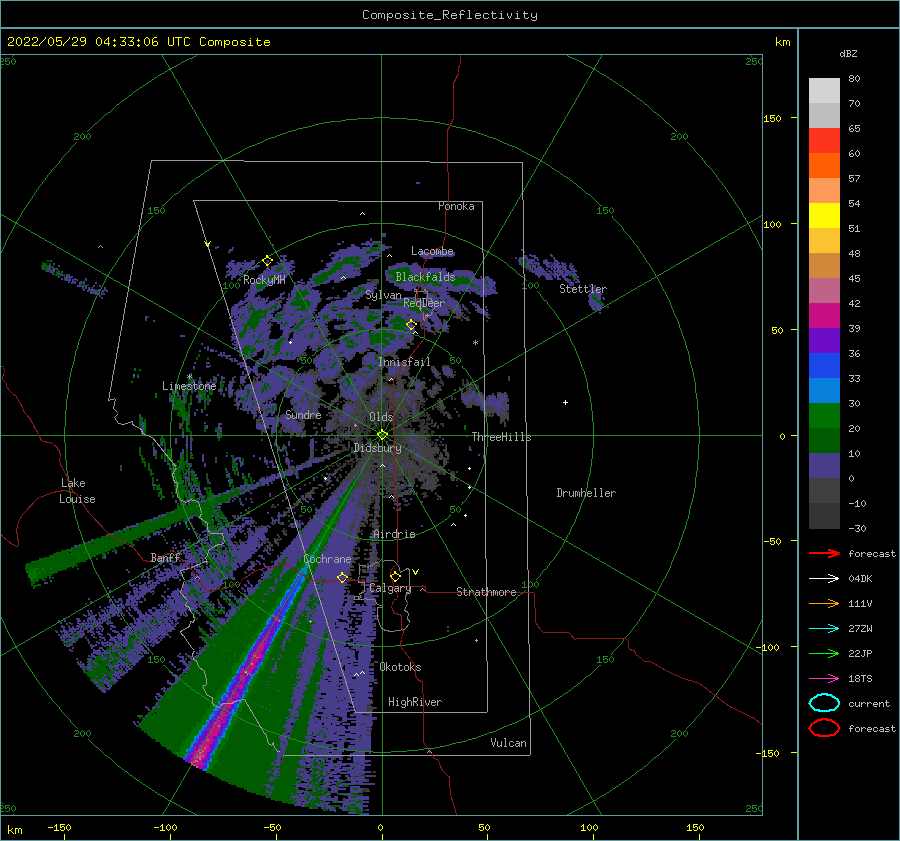900x841 pixels.
Task: Click the red forecast arrow in legend
Action: 824,553
